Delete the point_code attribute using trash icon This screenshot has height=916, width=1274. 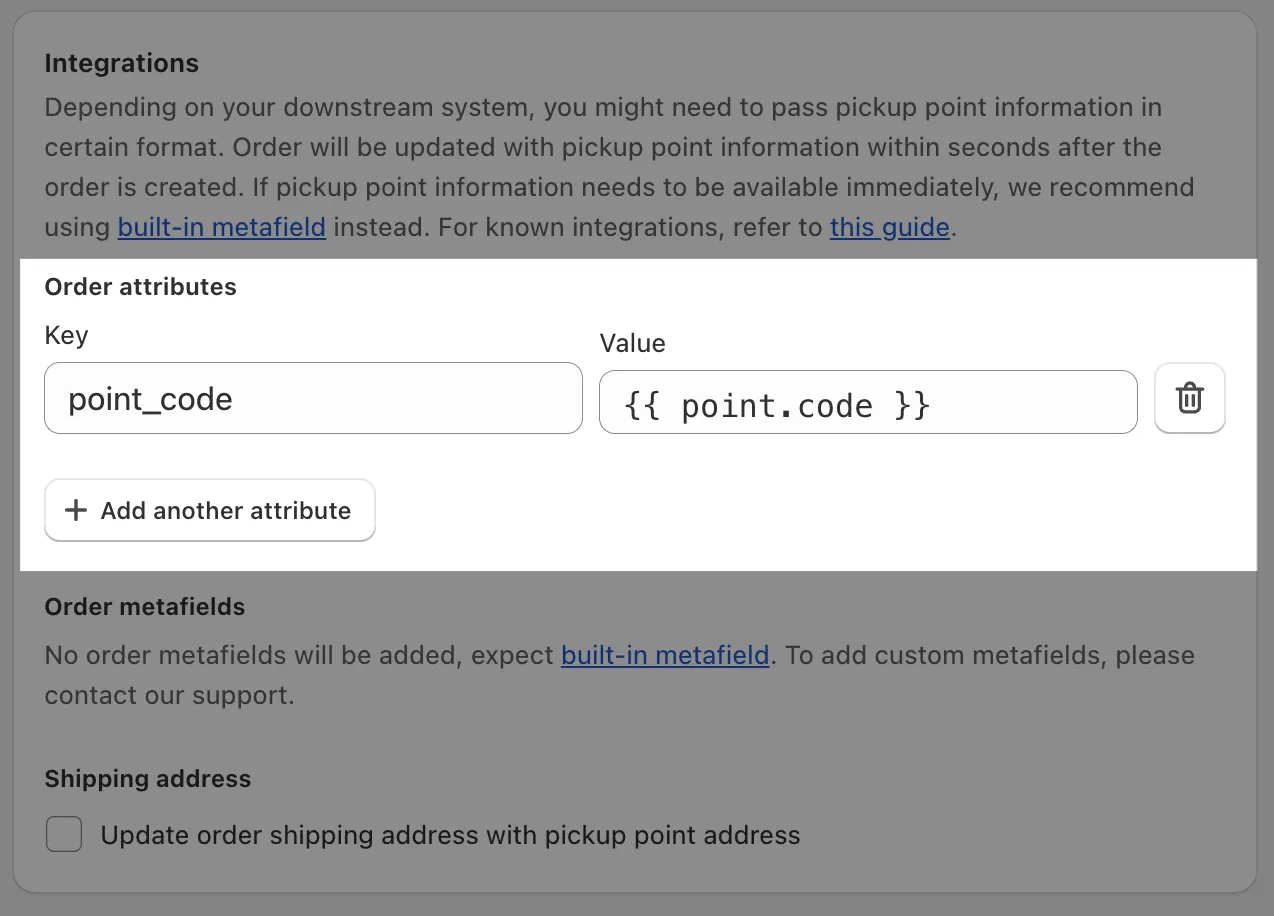tap(1189, 398)
